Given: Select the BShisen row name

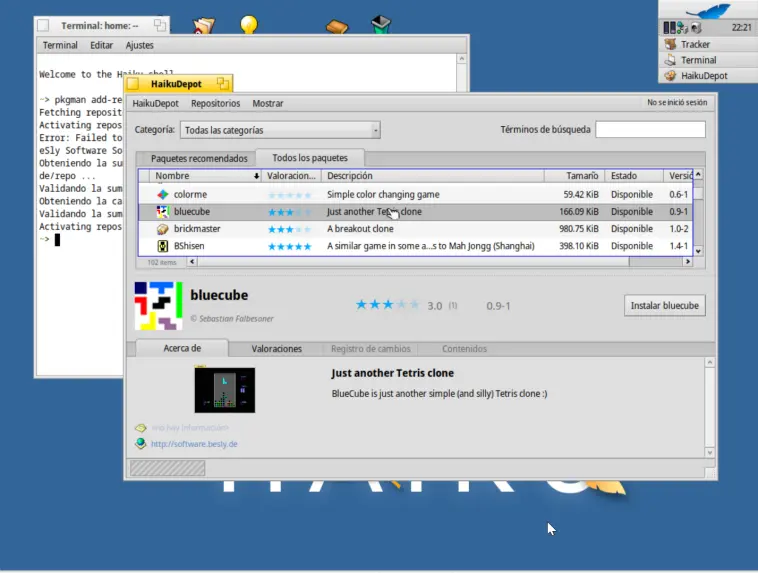Looking at the screenshot, I should coord(189,246).
